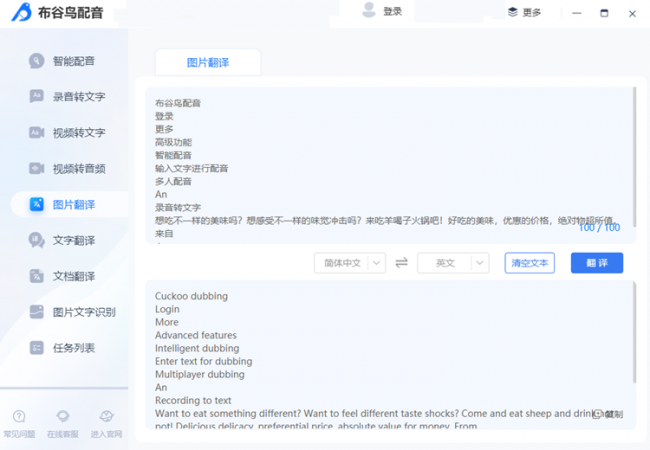Open the 英文 target language dropdown
This screenshot has height=450, width=650.
click(453, 263)
